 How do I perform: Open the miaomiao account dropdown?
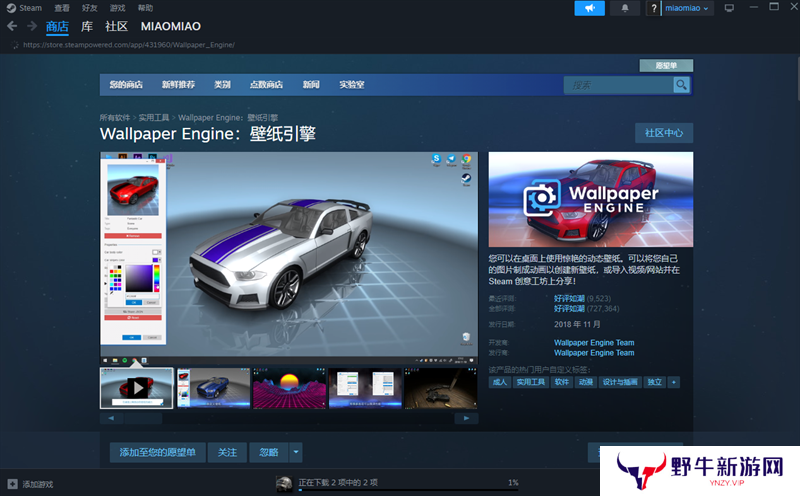[x=687, y=8]
